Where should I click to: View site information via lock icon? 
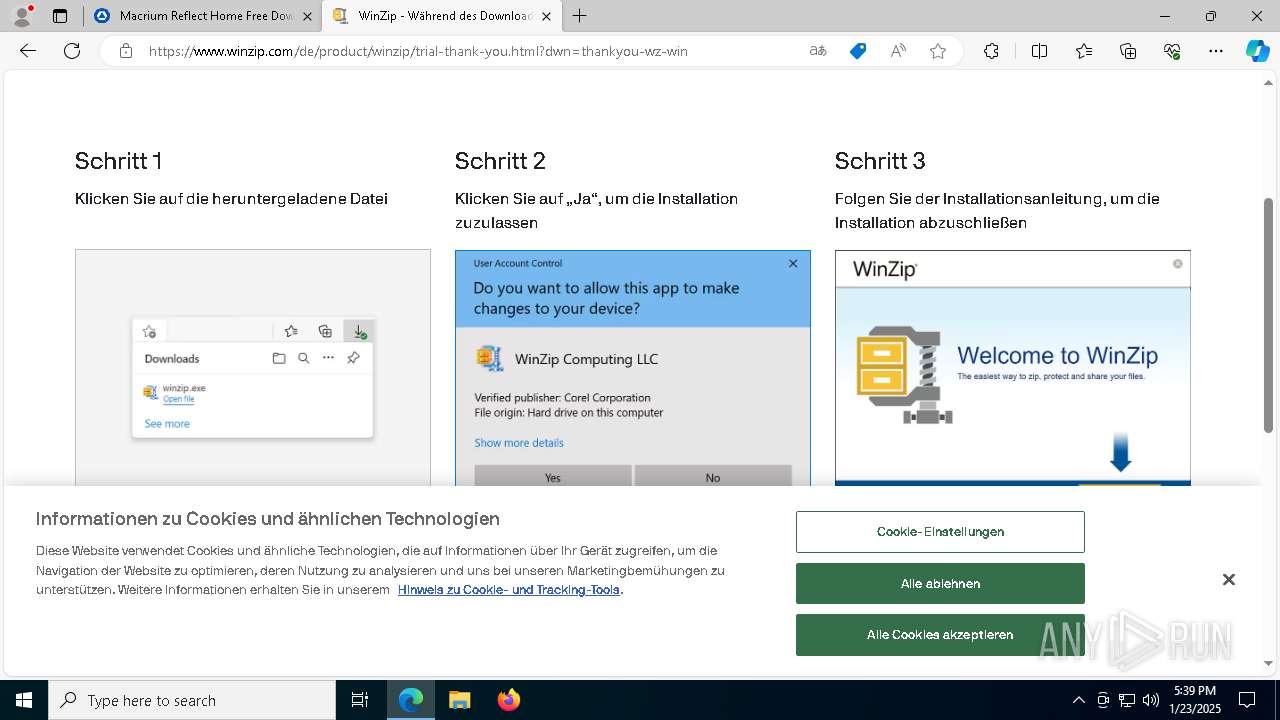point(126,51)
